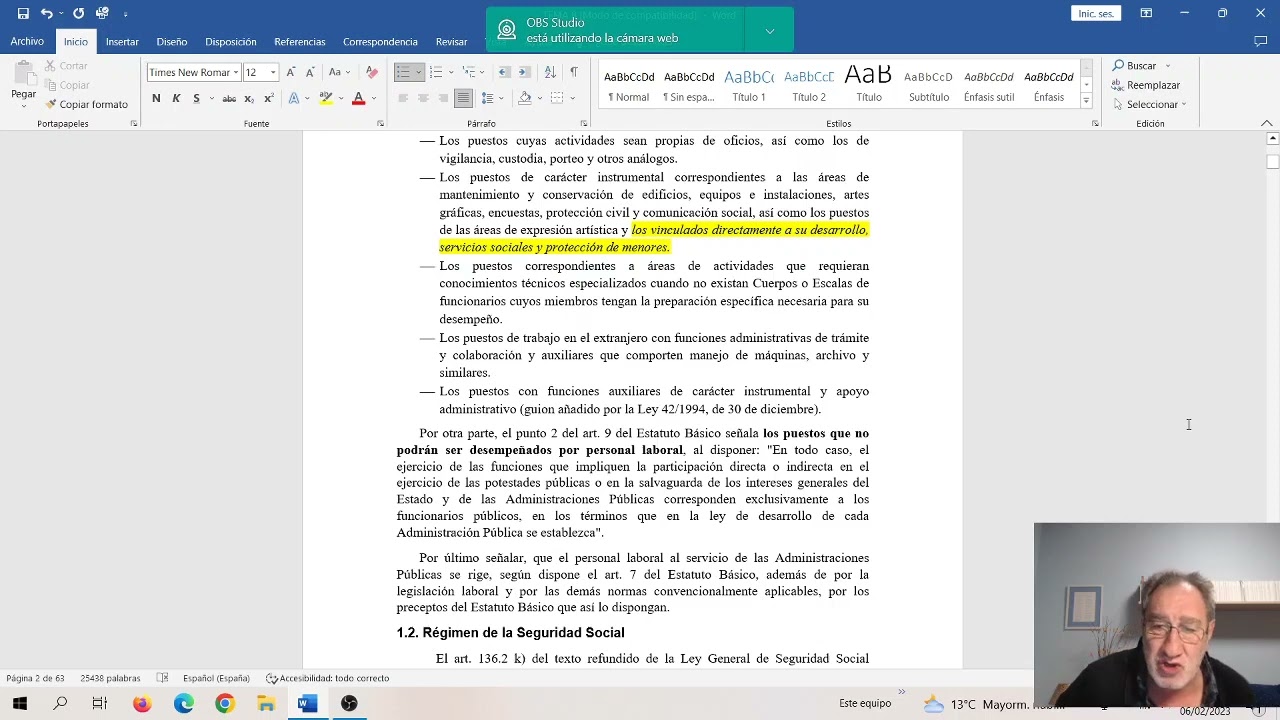1280x720 pixels.
Task: Open the font name dropdown
Action: (x=235, y=72)
